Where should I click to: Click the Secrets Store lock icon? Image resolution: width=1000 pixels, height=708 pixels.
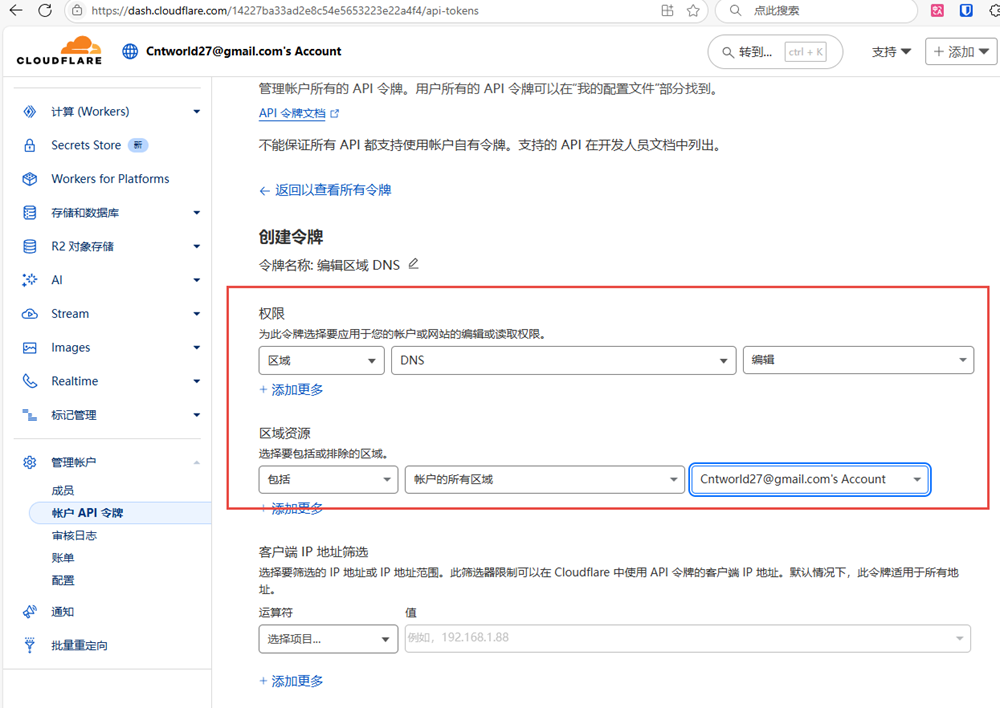tap(29, 145)
